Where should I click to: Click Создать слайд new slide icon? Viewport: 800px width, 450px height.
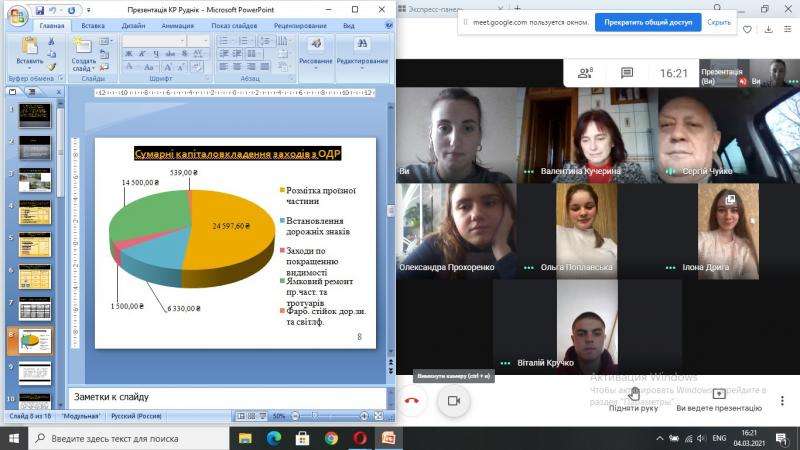(84, 52)
